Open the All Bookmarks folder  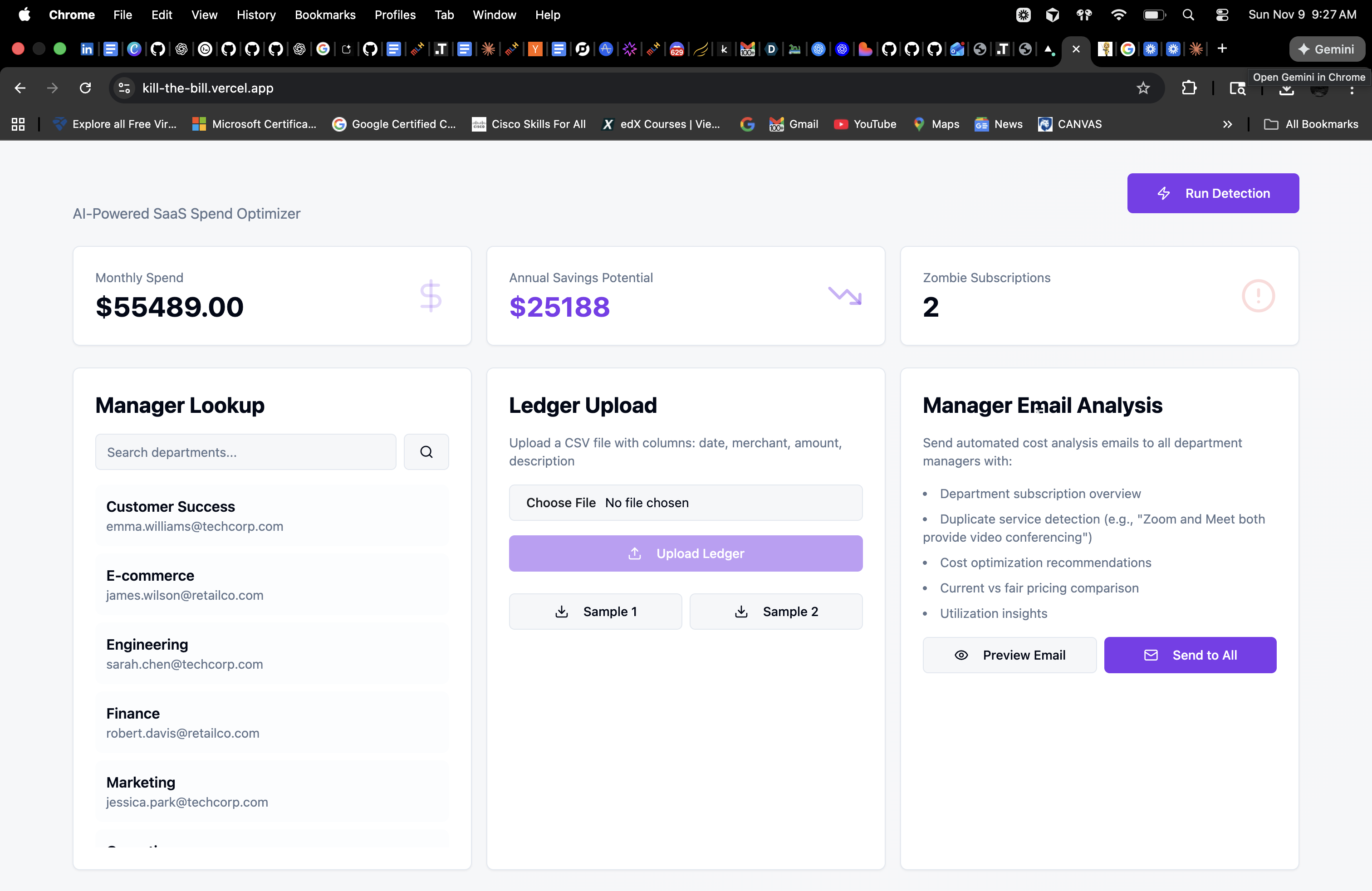(1311, 124)
